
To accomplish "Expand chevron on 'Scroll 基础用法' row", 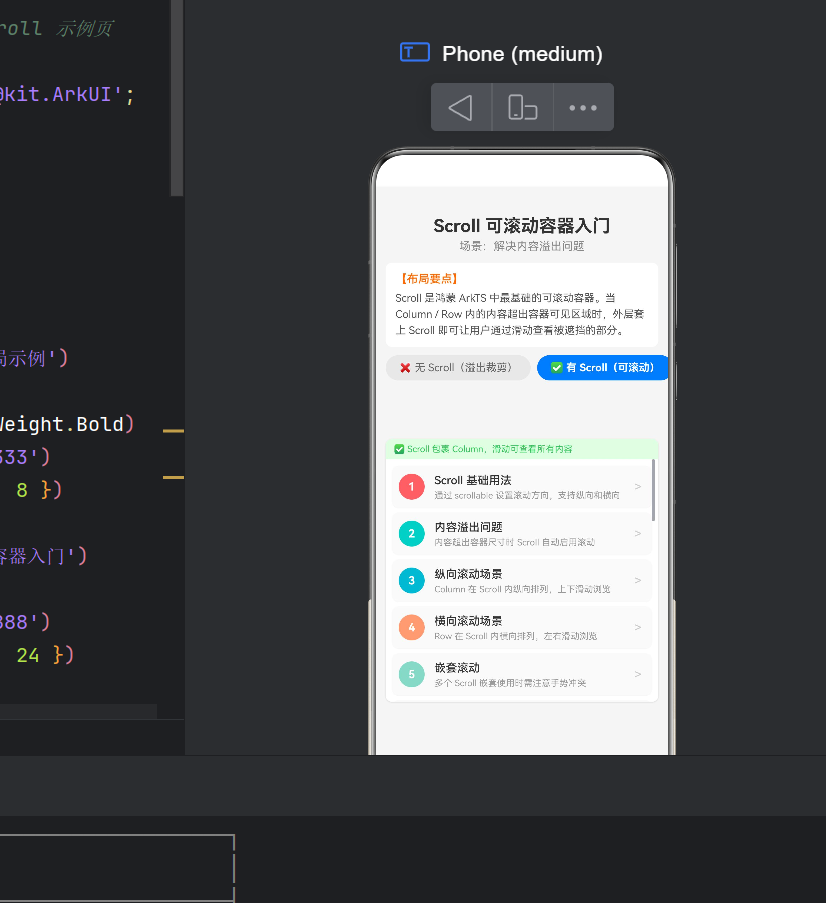I will [638, 487].
